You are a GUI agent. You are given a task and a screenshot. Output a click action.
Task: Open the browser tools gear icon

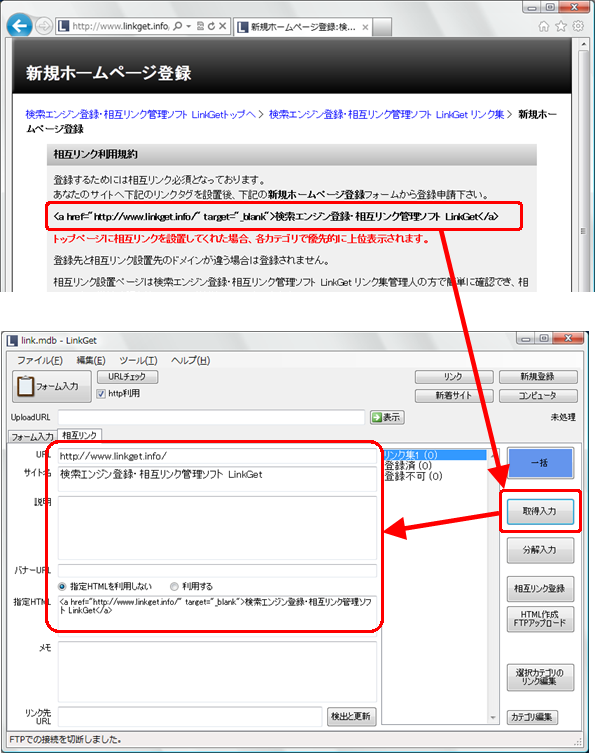point(578,26)
